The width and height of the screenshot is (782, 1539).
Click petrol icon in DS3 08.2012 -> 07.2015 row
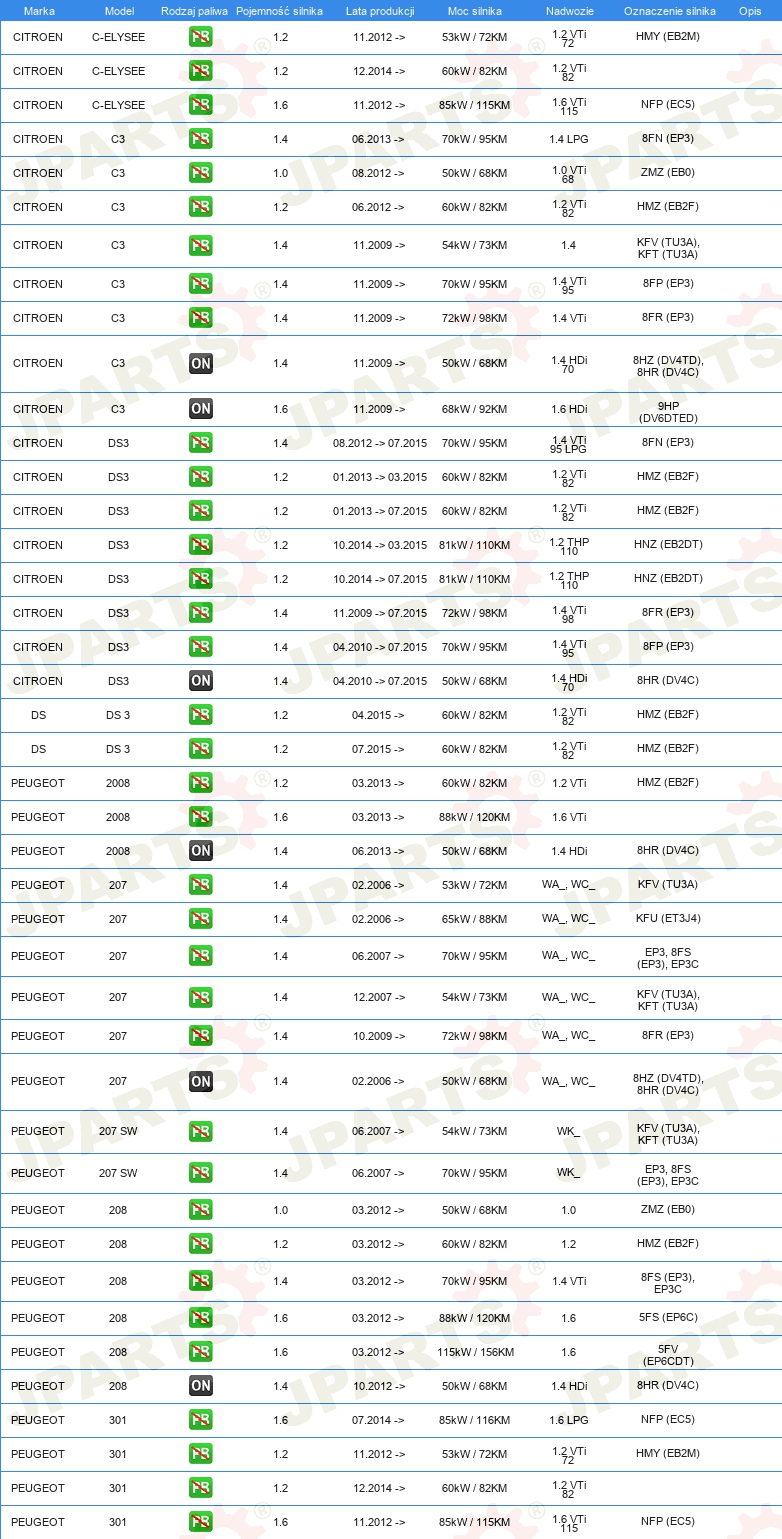click(x=200, y=443)
